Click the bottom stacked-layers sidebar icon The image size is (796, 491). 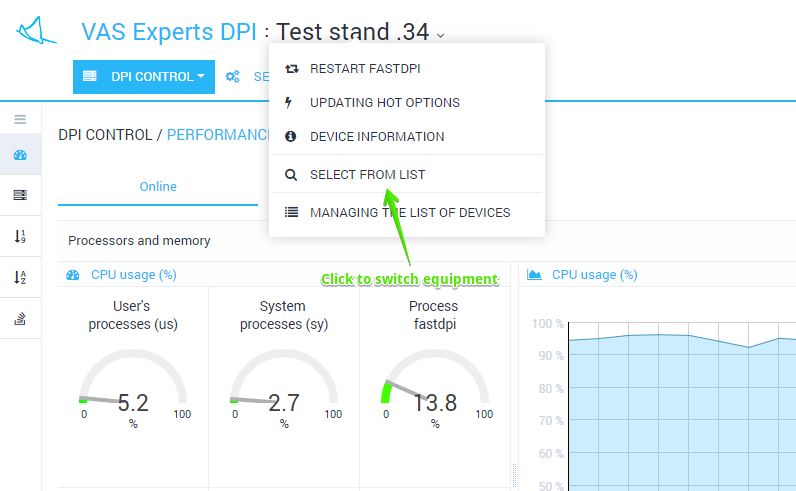click(20, 319)
